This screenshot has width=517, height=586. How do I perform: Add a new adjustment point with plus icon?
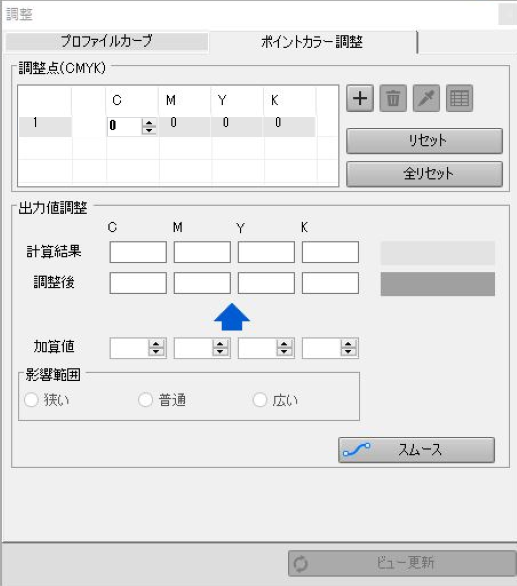360,99
